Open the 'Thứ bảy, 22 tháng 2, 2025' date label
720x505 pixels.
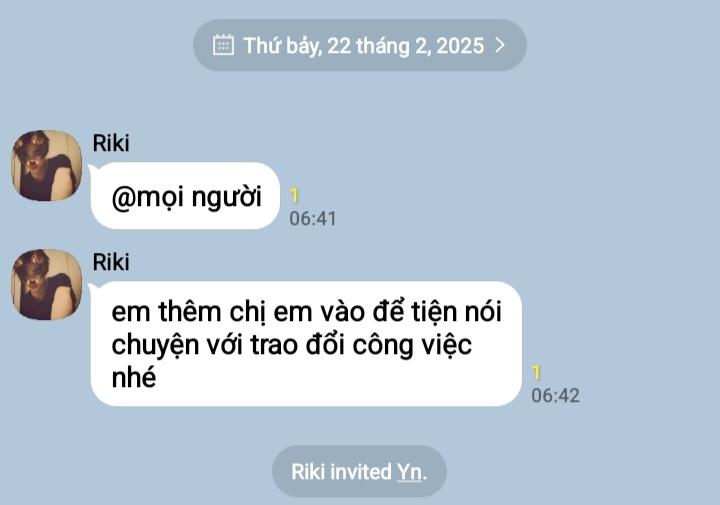[x=363, y=45]
